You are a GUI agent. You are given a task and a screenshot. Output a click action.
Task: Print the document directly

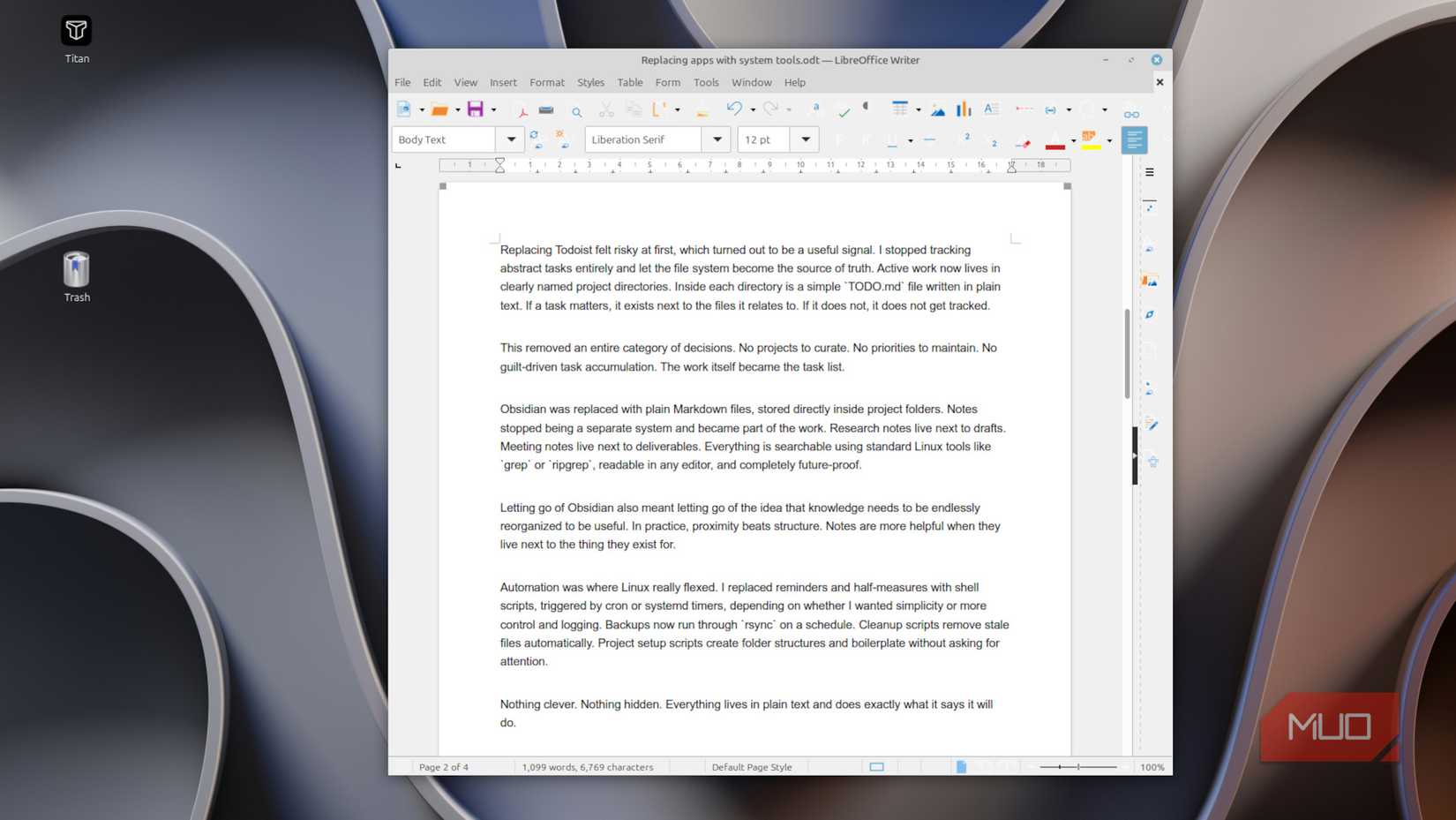(x=546, y=109)
